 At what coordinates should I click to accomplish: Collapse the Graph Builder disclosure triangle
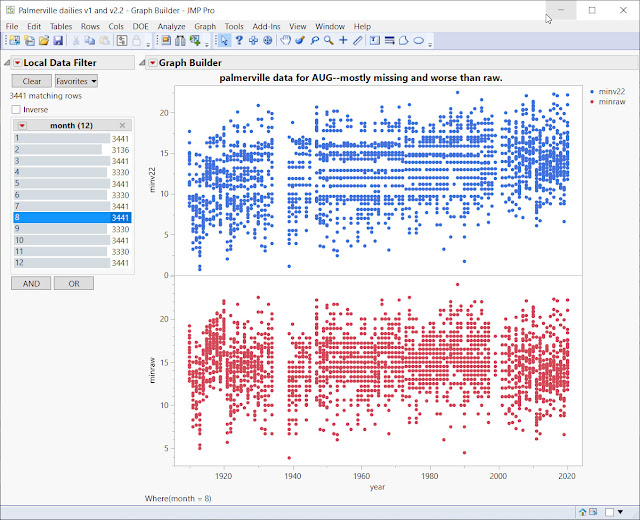click(142, 62)
